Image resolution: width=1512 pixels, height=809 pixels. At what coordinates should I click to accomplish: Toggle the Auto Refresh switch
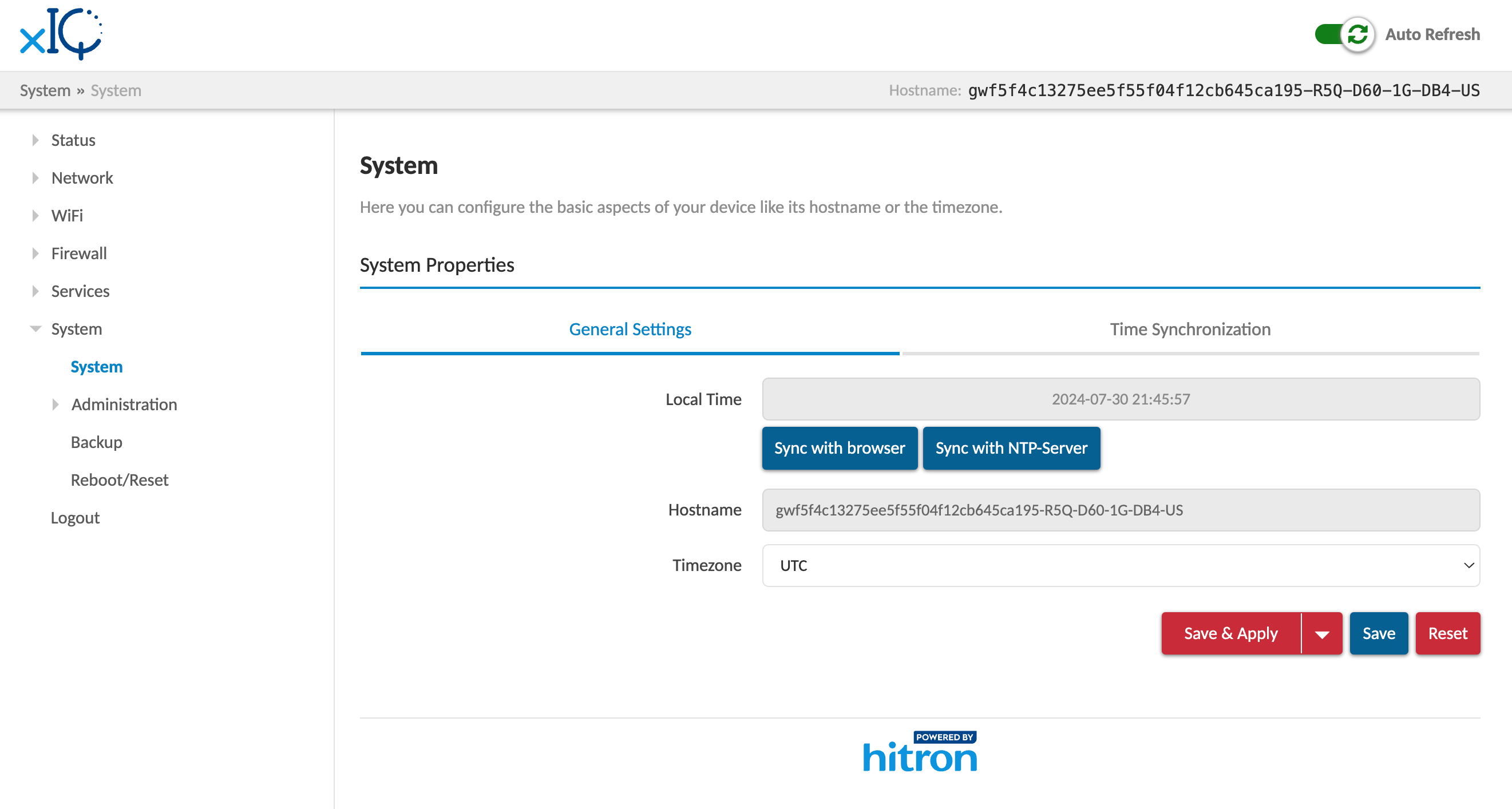[x=1345, y=34]
